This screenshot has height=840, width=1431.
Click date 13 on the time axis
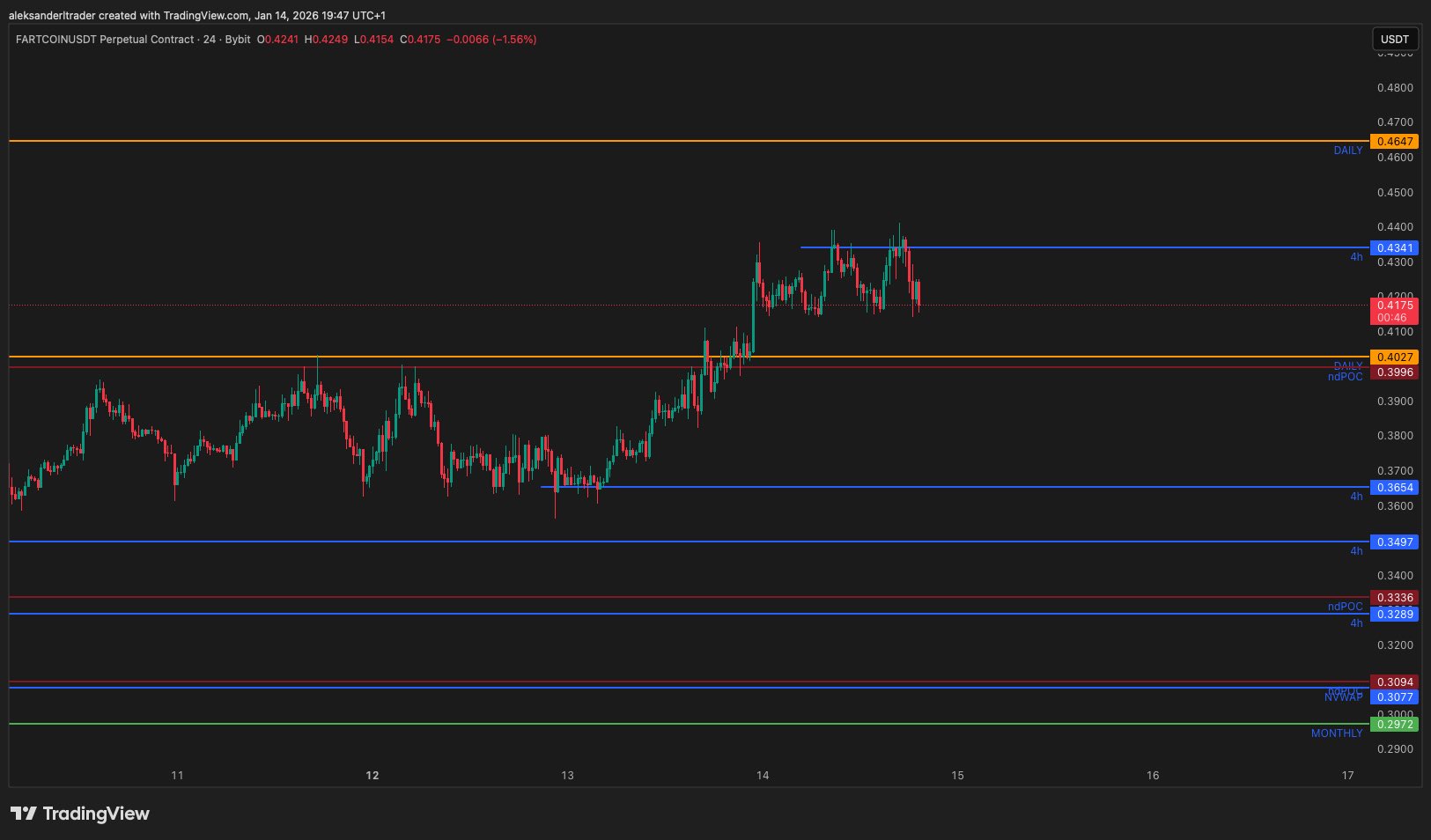[x=567, y=776]
